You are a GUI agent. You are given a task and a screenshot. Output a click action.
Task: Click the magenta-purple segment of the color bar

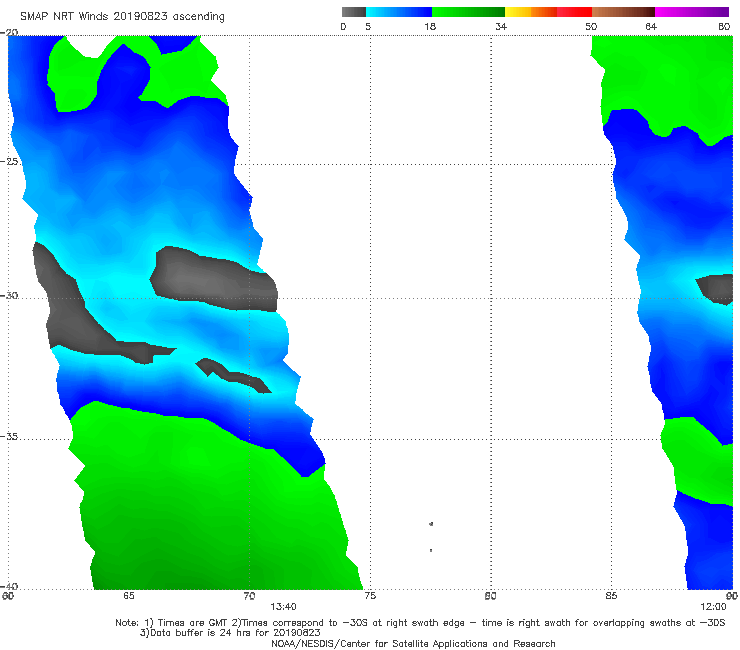pyautogui.click(x=692, y=12)
